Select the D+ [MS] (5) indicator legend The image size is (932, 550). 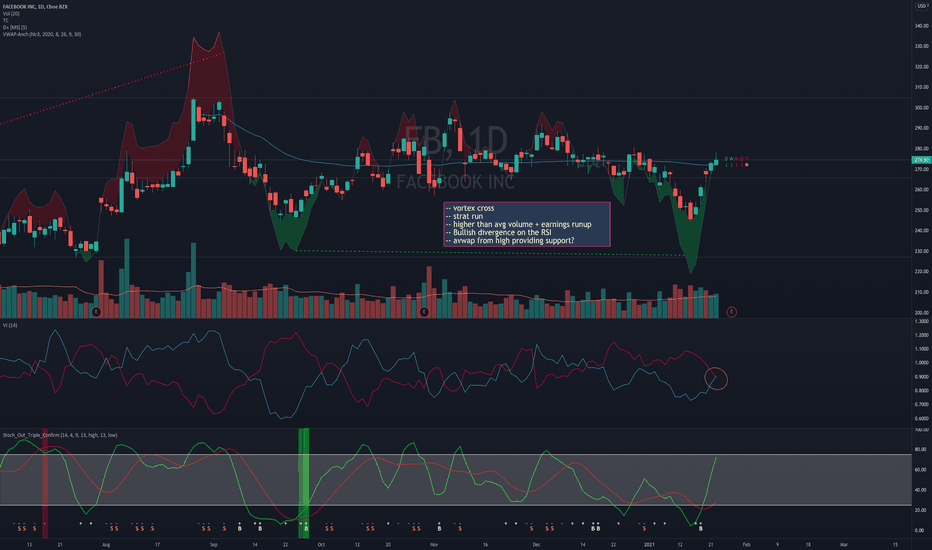pyautogui.click(x=15, y=27)
